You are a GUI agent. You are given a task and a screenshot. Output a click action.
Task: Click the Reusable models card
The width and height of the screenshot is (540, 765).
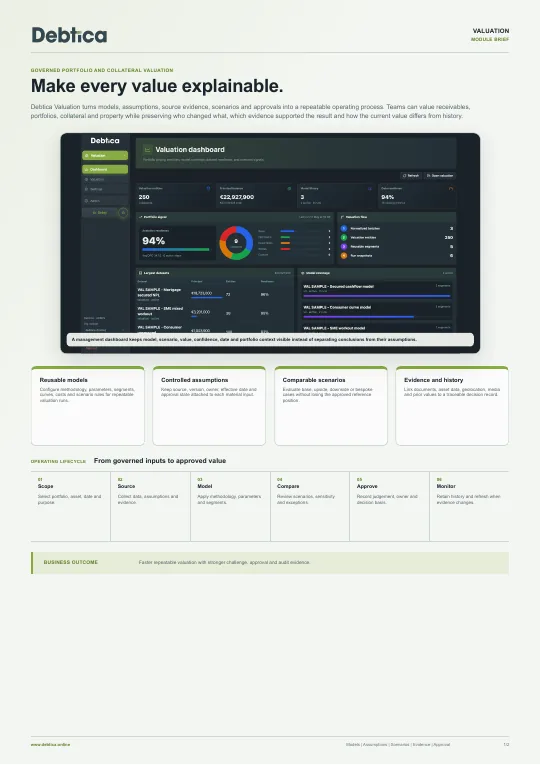coord(88,406)
